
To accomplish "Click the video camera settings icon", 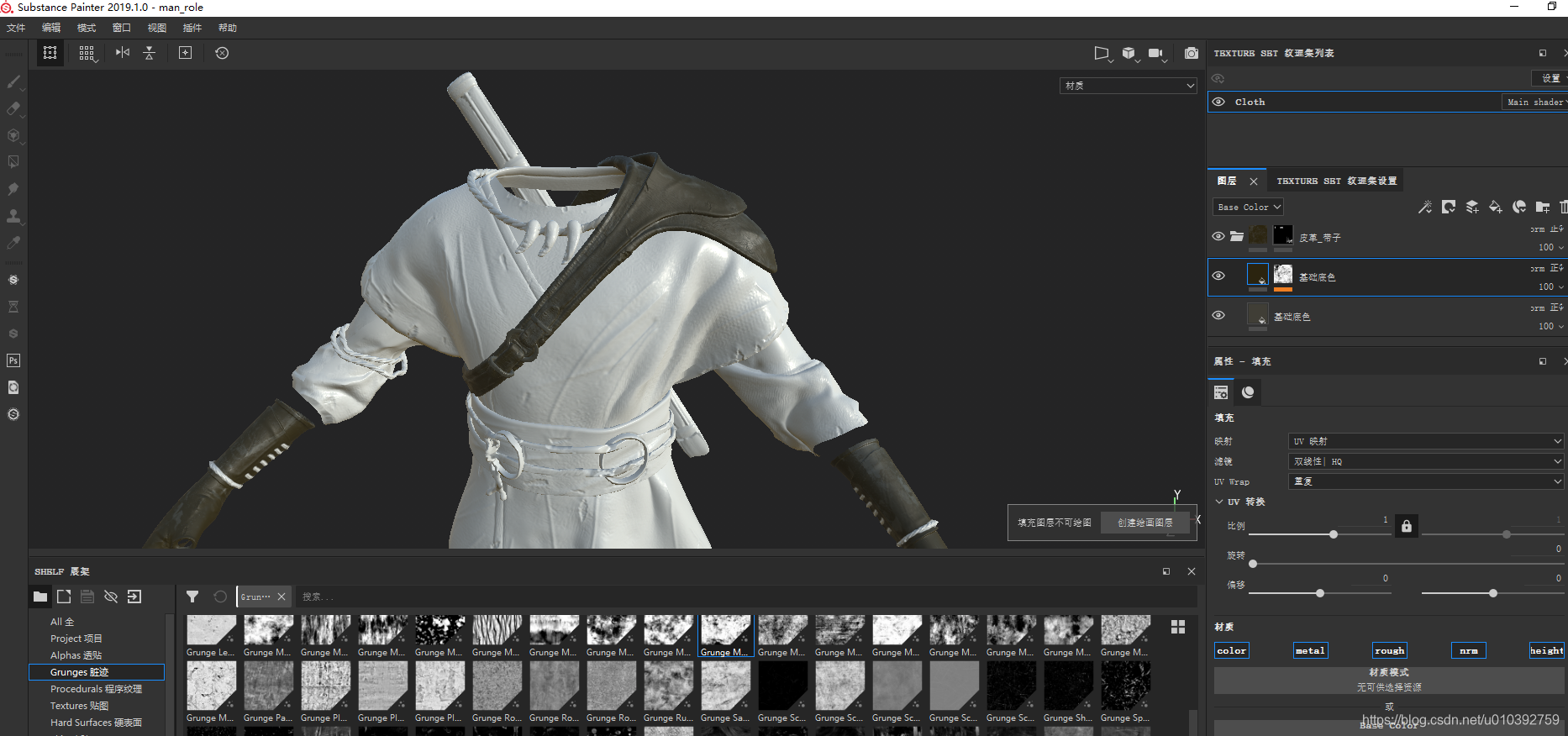I will (1156, 54).
